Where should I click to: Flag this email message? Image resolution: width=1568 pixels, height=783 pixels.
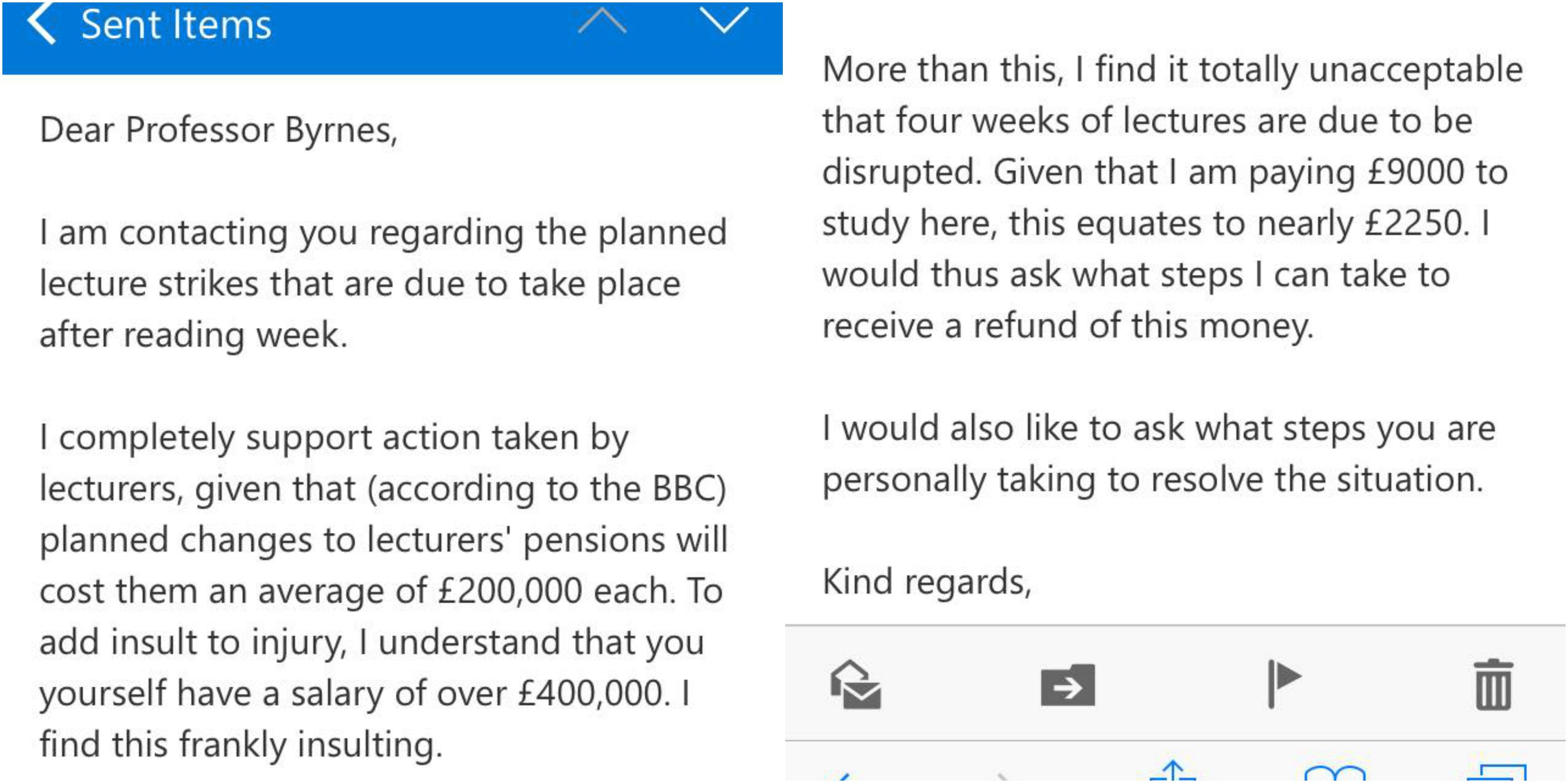[x=1283, y=684]
